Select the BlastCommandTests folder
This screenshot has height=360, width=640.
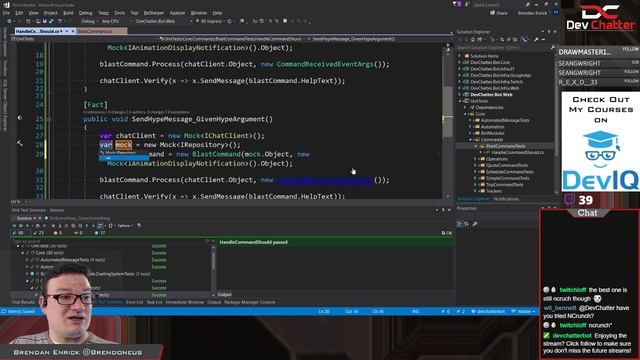[505, 146]
